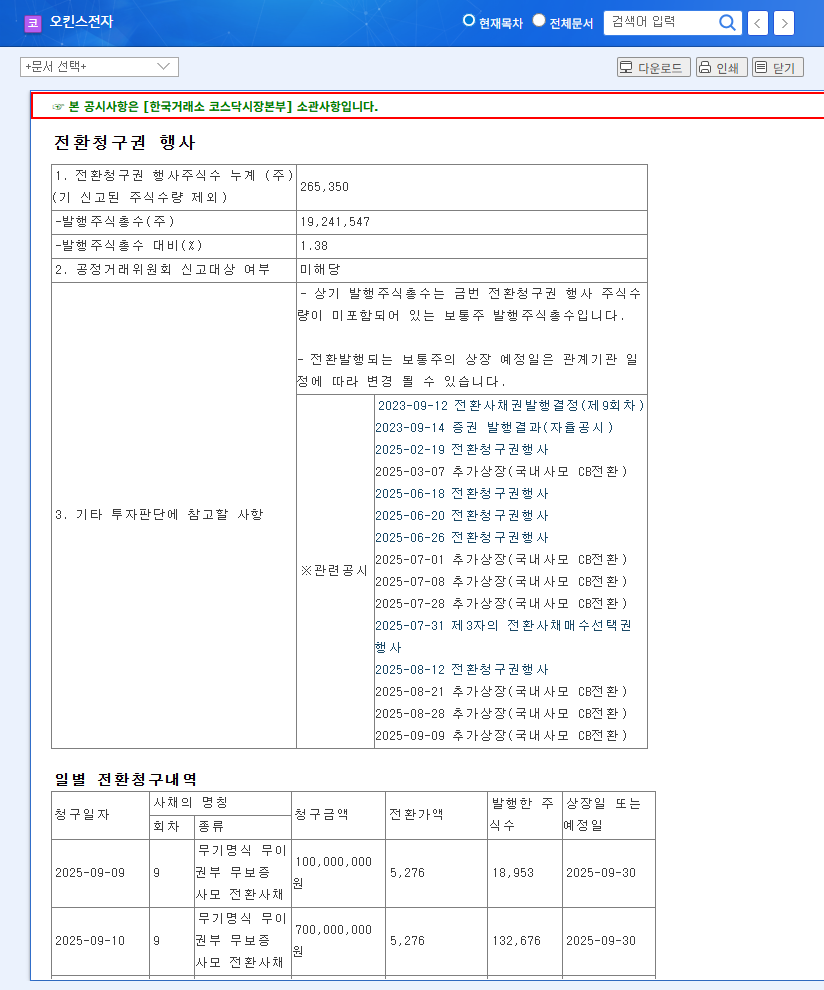Click the magnifier search icon
824x990 pixels.
click(x=727, y=23)
